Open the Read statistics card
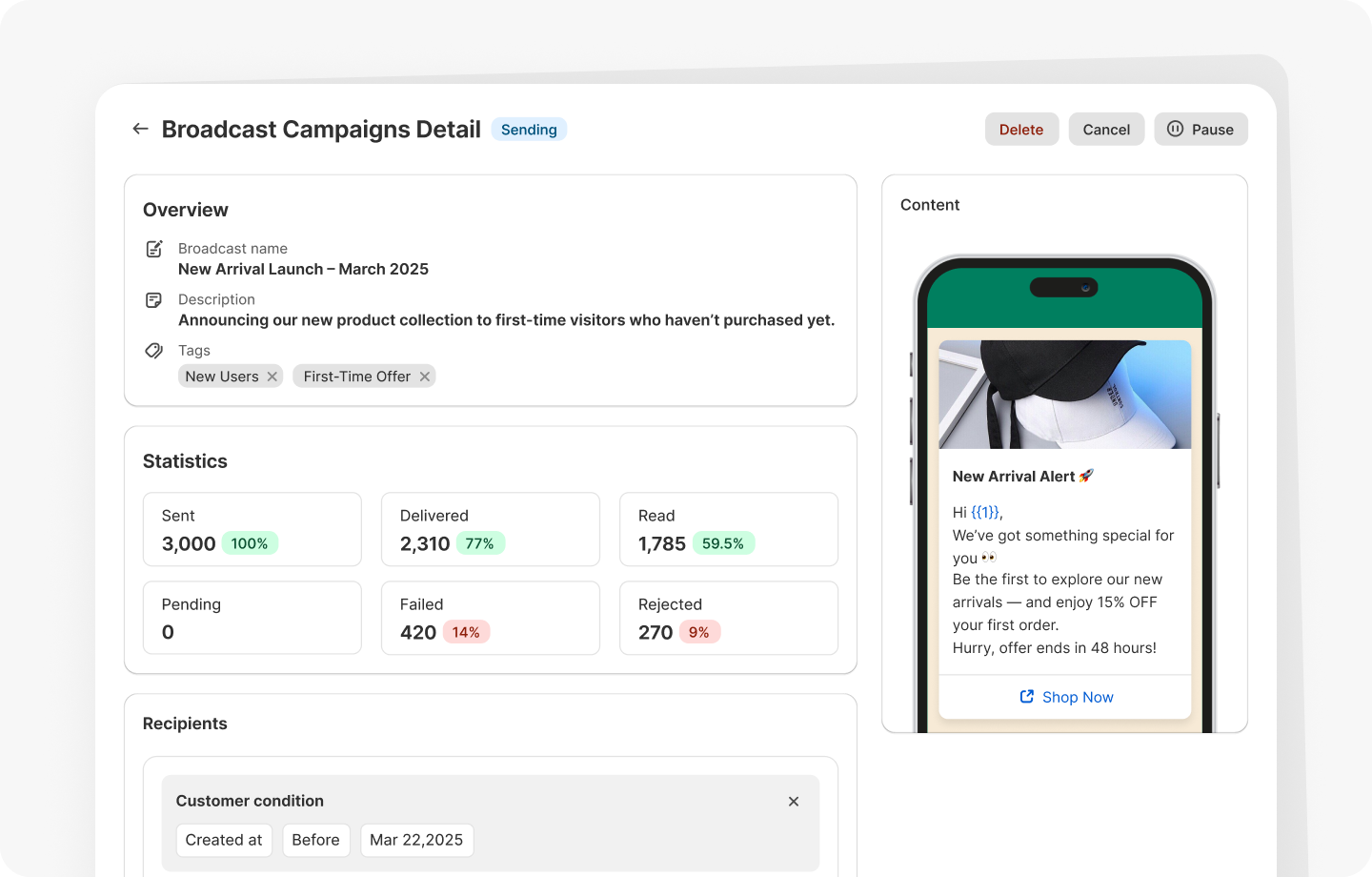Screen dimensions: 1372x877 729,529
